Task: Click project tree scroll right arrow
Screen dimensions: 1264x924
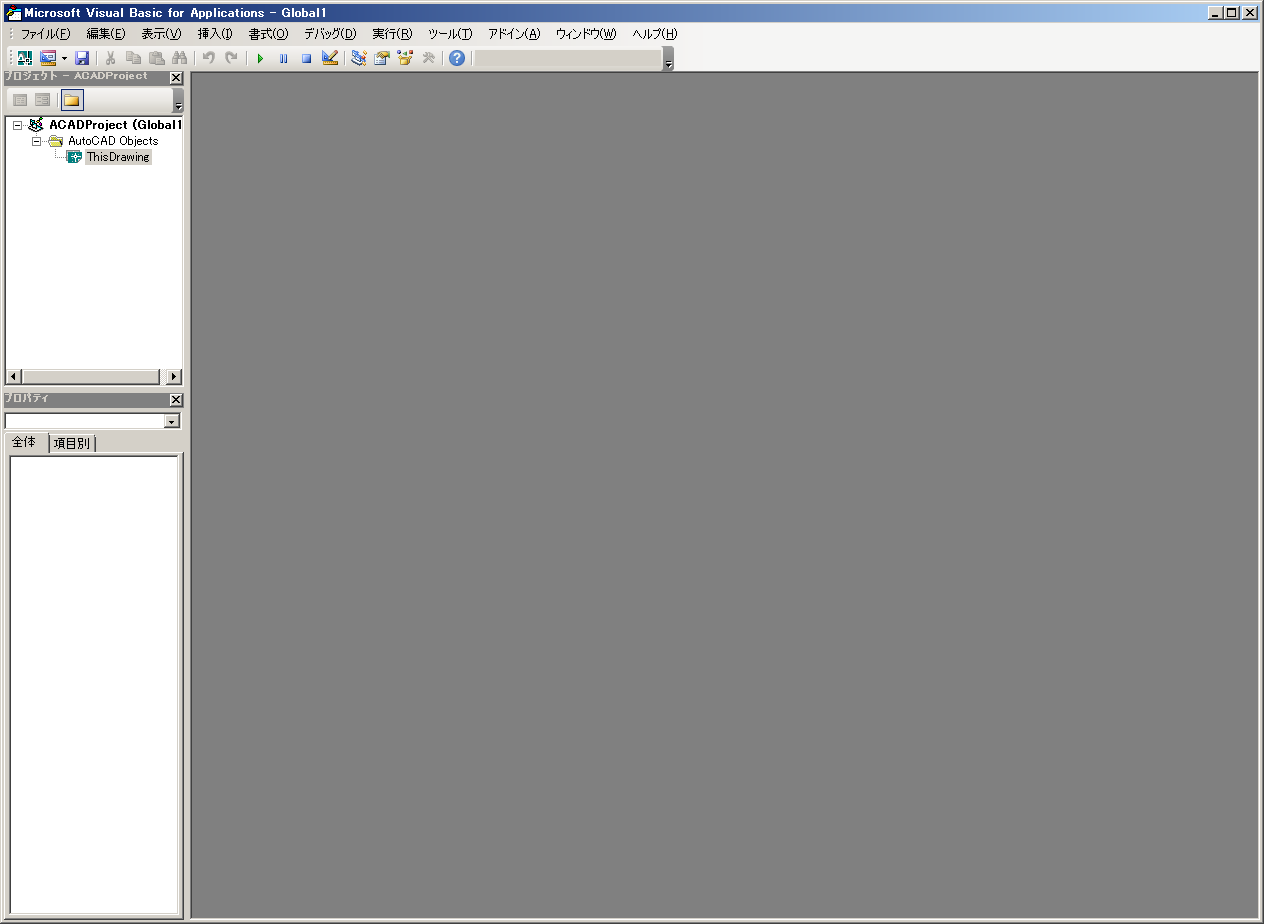Action: pos(174,377)
